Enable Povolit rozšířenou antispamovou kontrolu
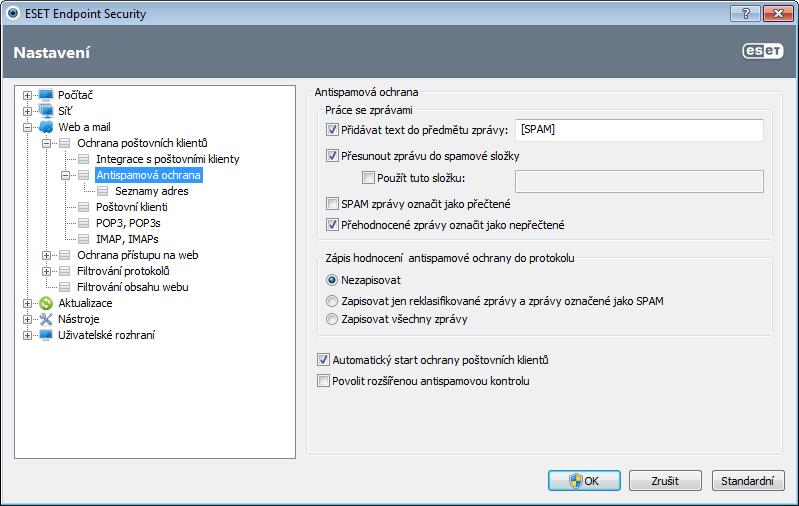Image resolution: width=799 pixels, height=506 pixels. [x=323, y=381]
